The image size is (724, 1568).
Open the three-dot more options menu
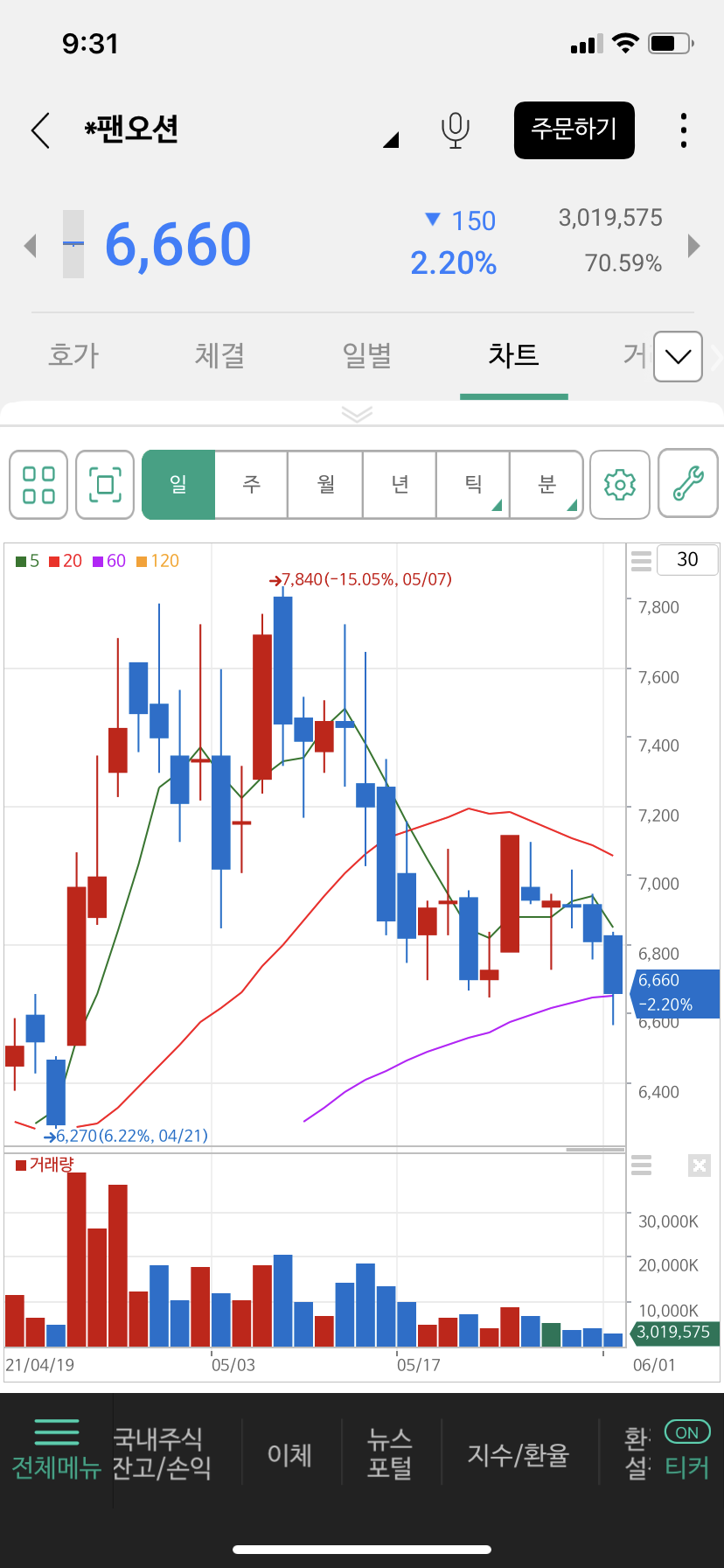(x=684, y=130)
